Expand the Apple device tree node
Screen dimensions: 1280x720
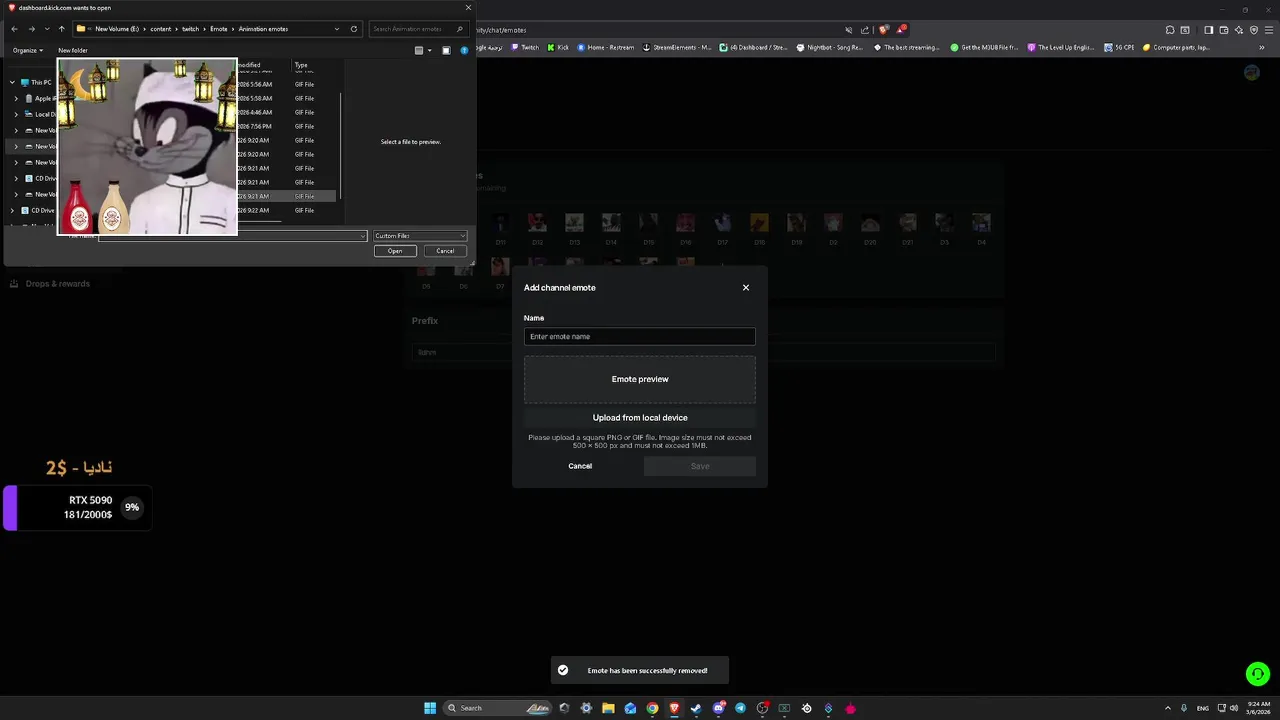click(16, 98)
